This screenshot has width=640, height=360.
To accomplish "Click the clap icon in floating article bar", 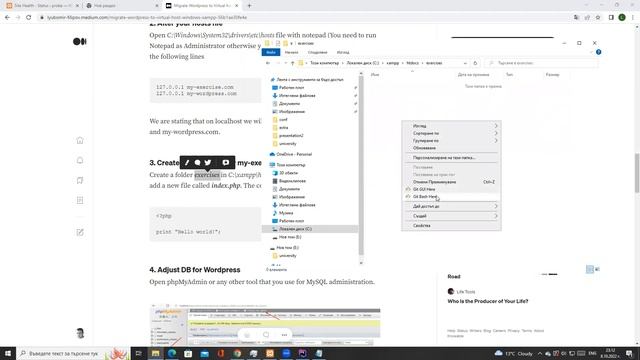I will [247, 335].
